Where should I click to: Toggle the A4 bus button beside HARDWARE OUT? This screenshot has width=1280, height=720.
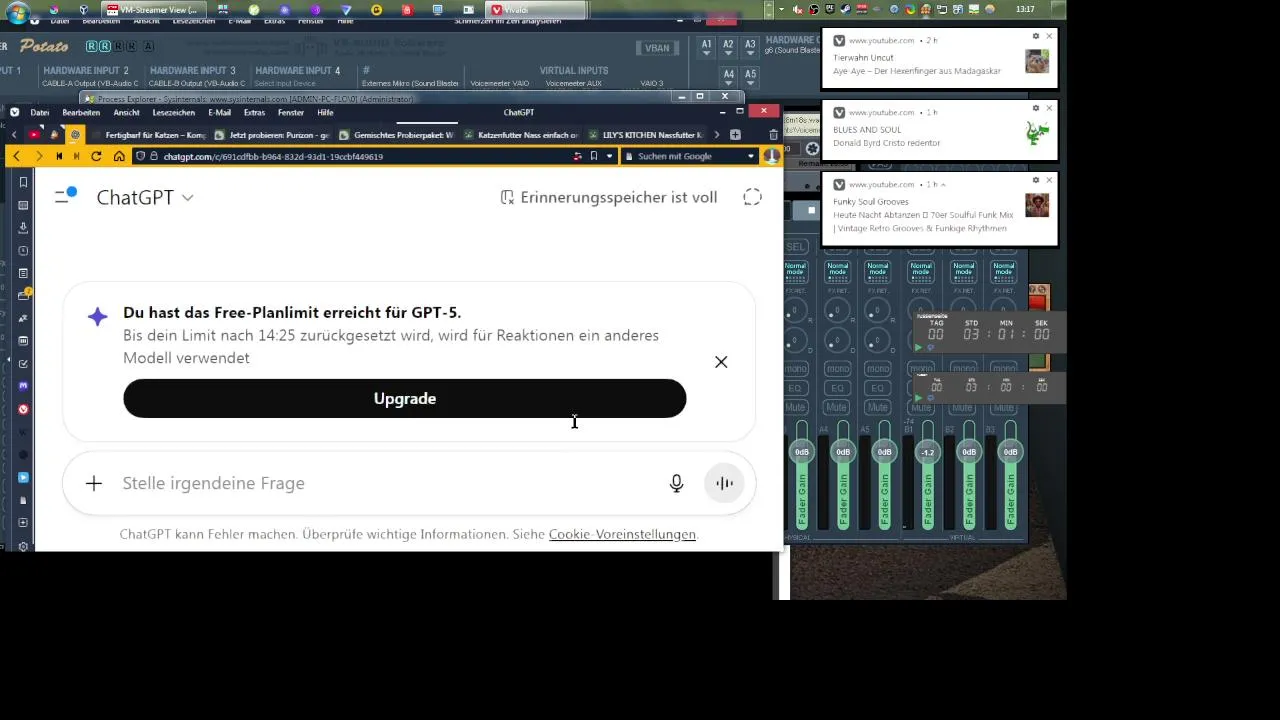pyautogui.click(x=729, y=75)
